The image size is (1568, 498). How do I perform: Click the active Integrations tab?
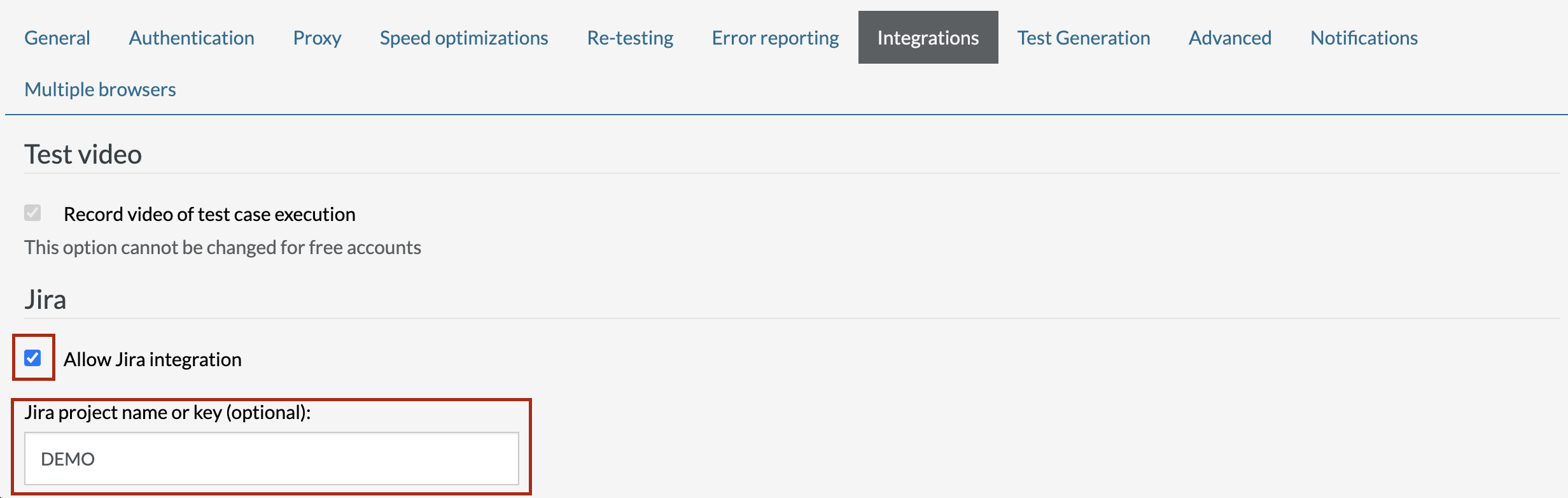[928, 38]
